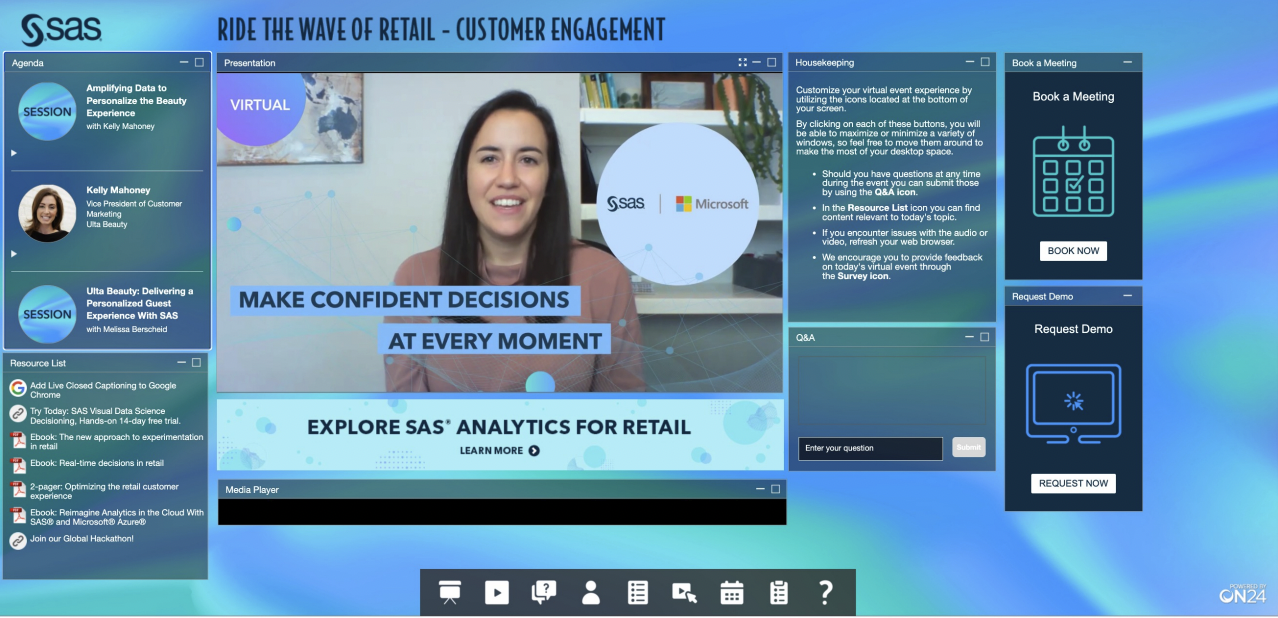Minimize the Agenda panel
The width and height of the screenshot is (1278, 618).
pyautogui.click(x=183, y=62)
